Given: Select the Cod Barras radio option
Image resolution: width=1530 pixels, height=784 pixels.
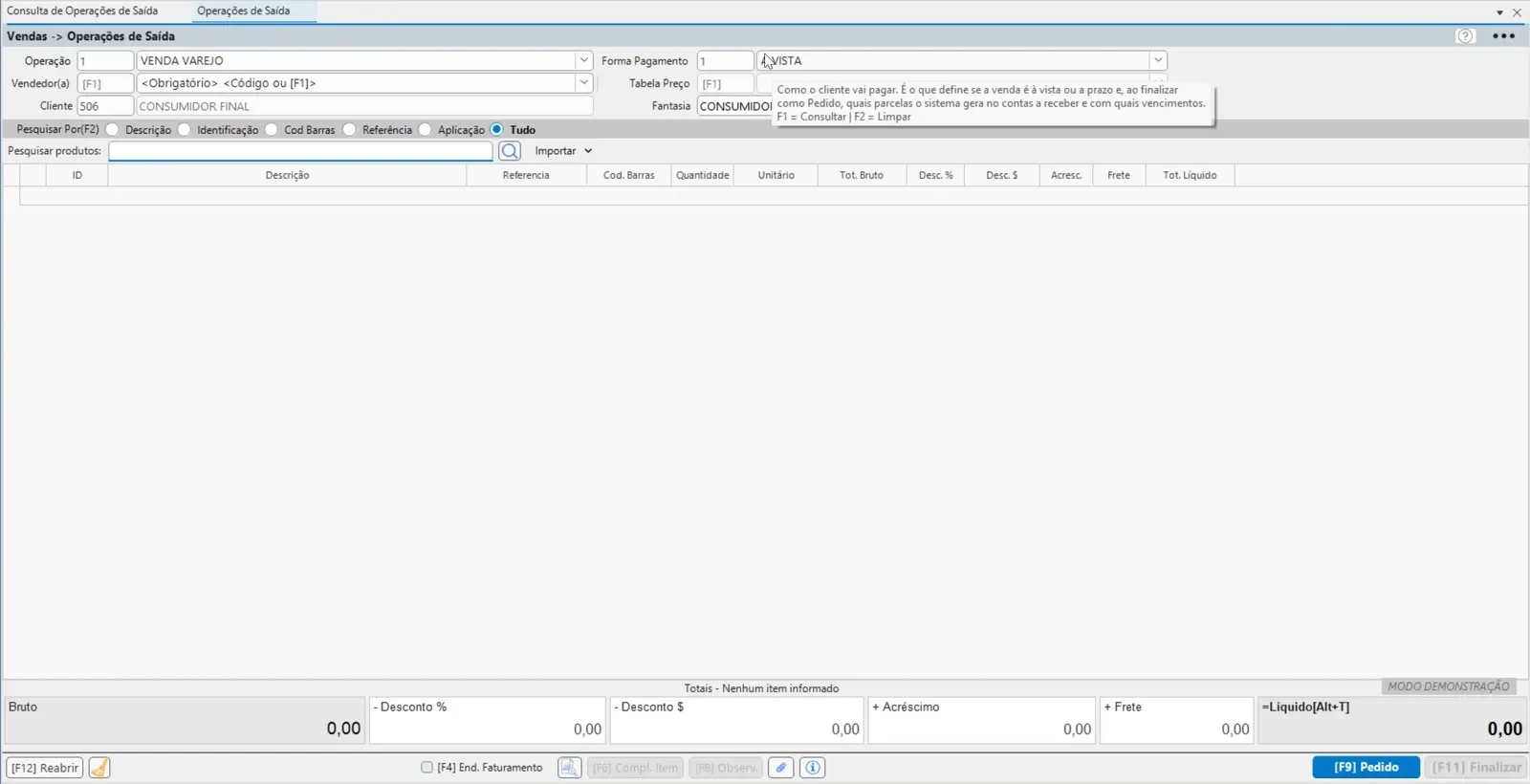Looking at the screenshot, I should 272,129.
